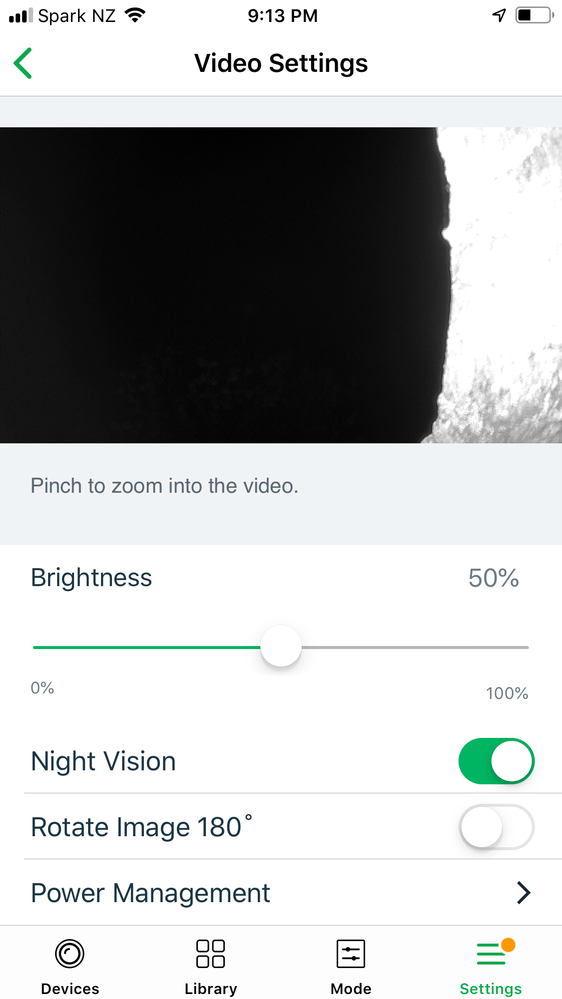The image size is (562, 999).
Task: Open the Library grid icon
Action: [210, 954]
